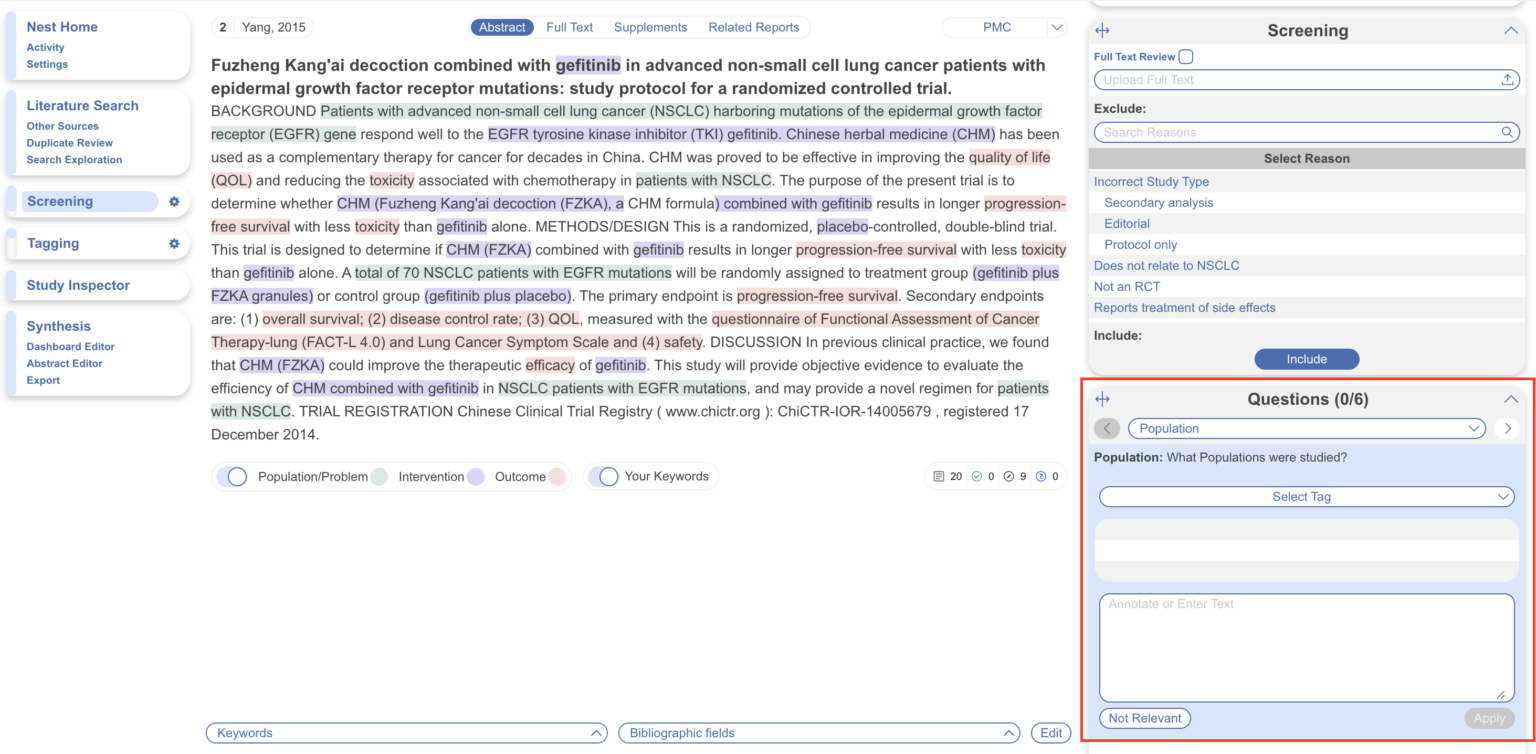Click the question mark status icon showing 0
This screenshot has height=754, width=1536.
1041,476
